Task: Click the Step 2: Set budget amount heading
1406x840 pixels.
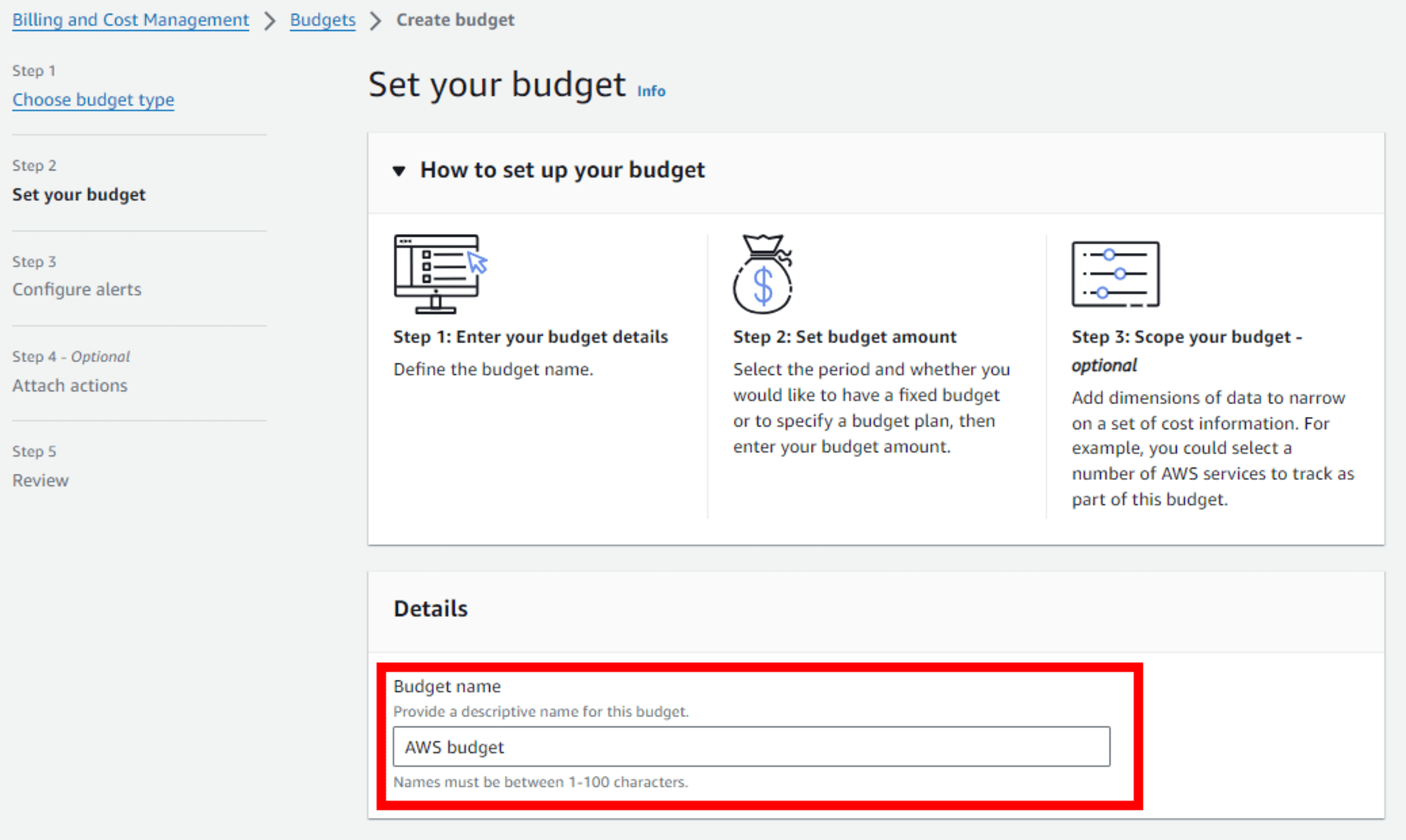Action: pyautogui.click(x=844, y=337)
